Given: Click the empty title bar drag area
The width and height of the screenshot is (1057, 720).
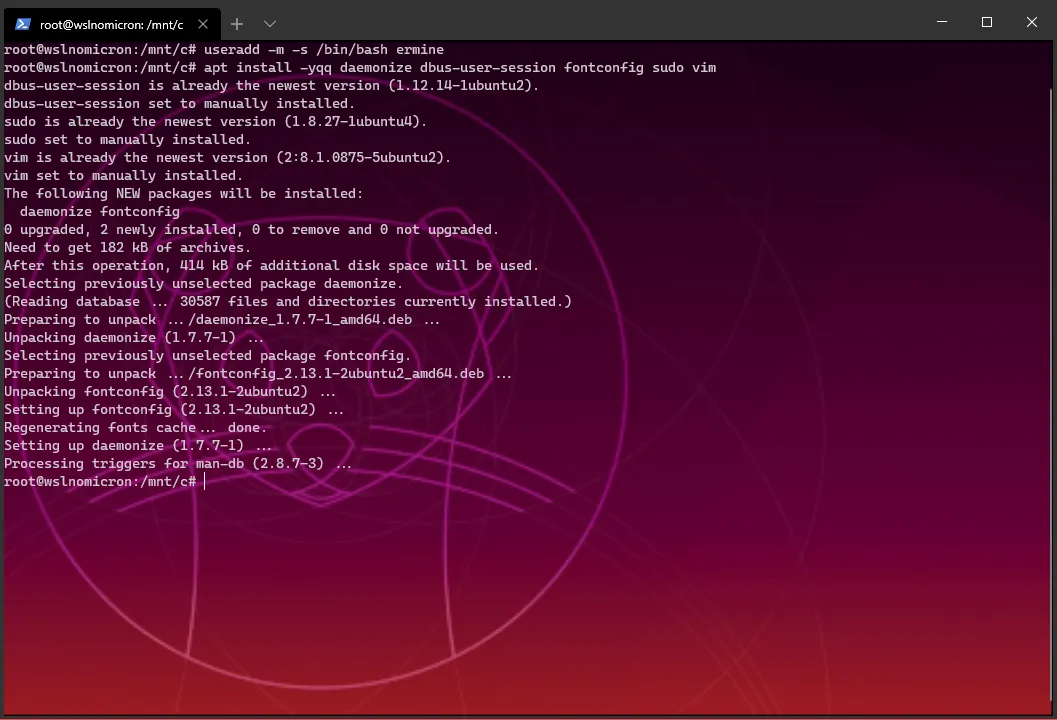Looking at the screenshot, I should (x=600, y=22).
